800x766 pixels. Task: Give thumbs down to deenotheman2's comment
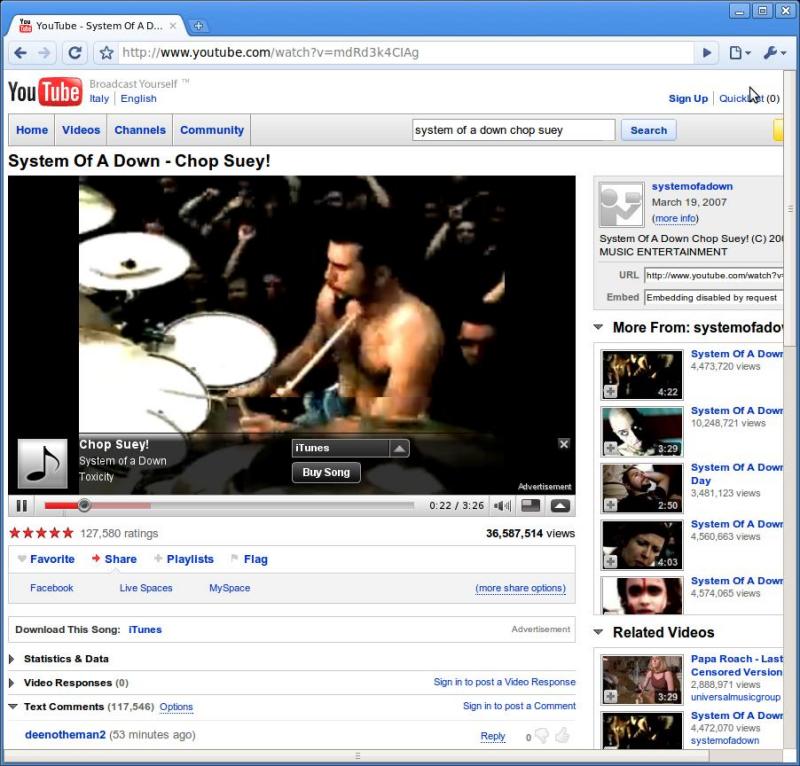[542, 736]
